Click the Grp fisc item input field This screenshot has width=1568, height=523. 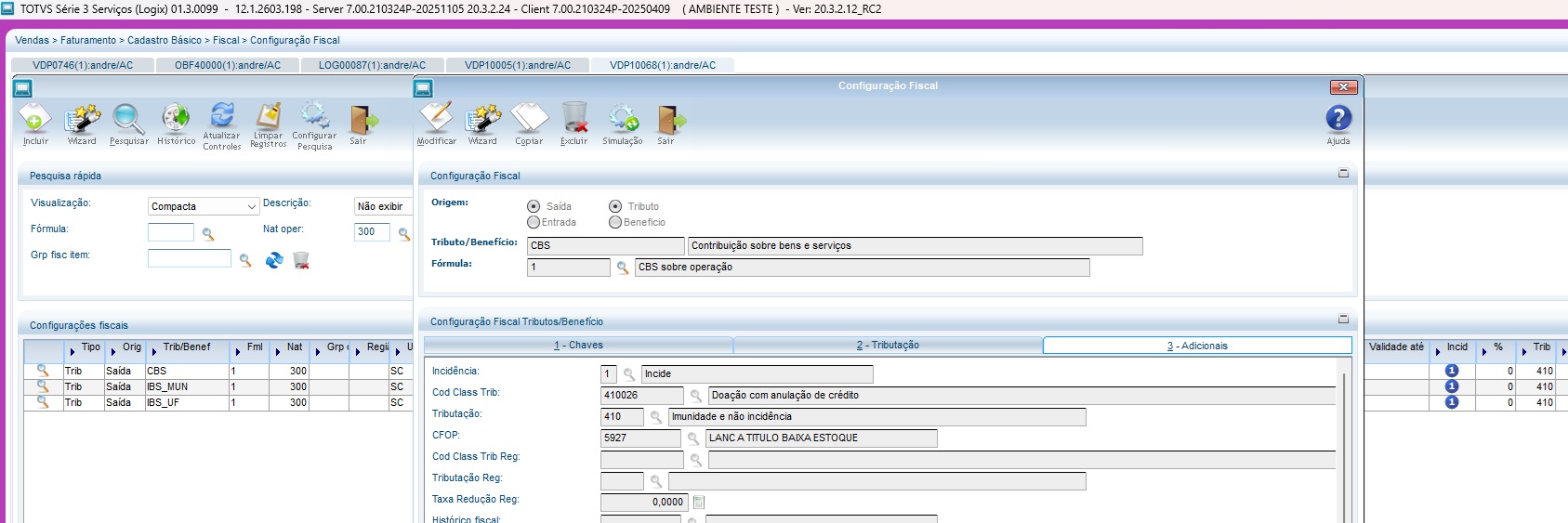click(x=190, y=258)
